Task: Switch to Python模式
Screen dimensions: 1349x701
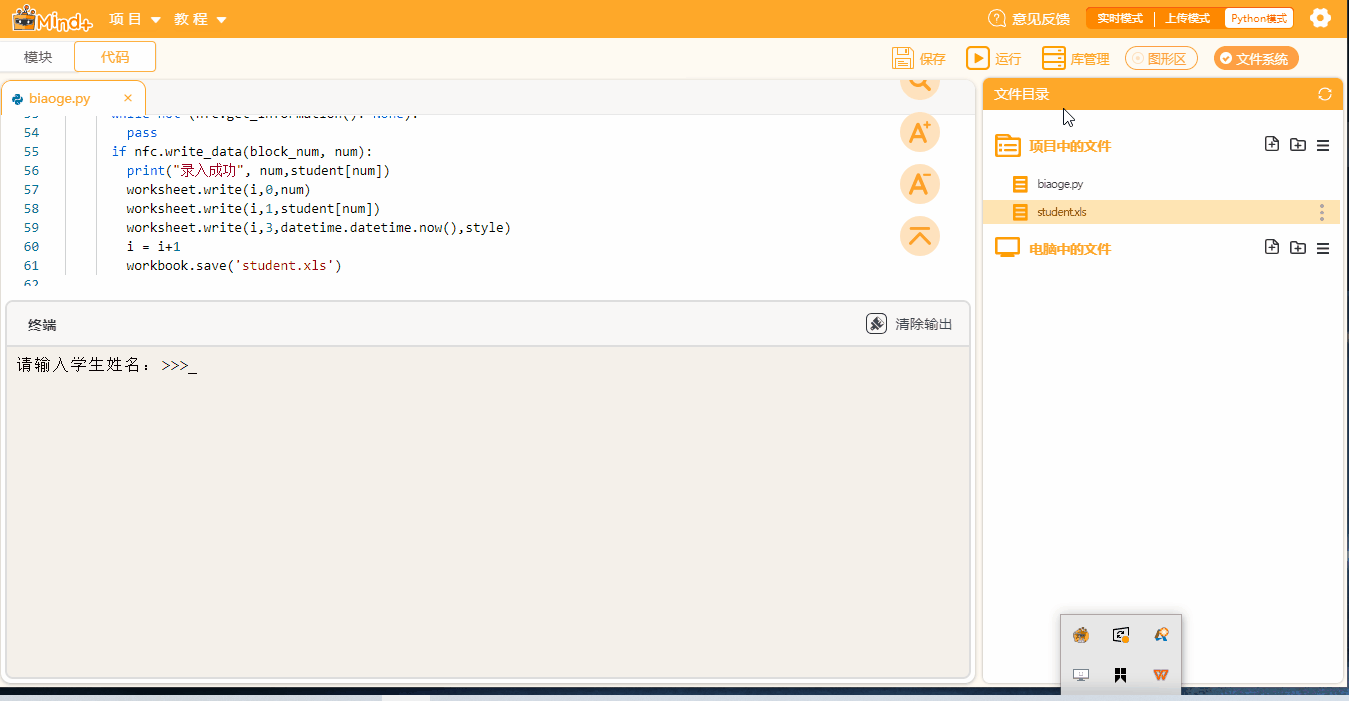Action: coord(1259,18)
